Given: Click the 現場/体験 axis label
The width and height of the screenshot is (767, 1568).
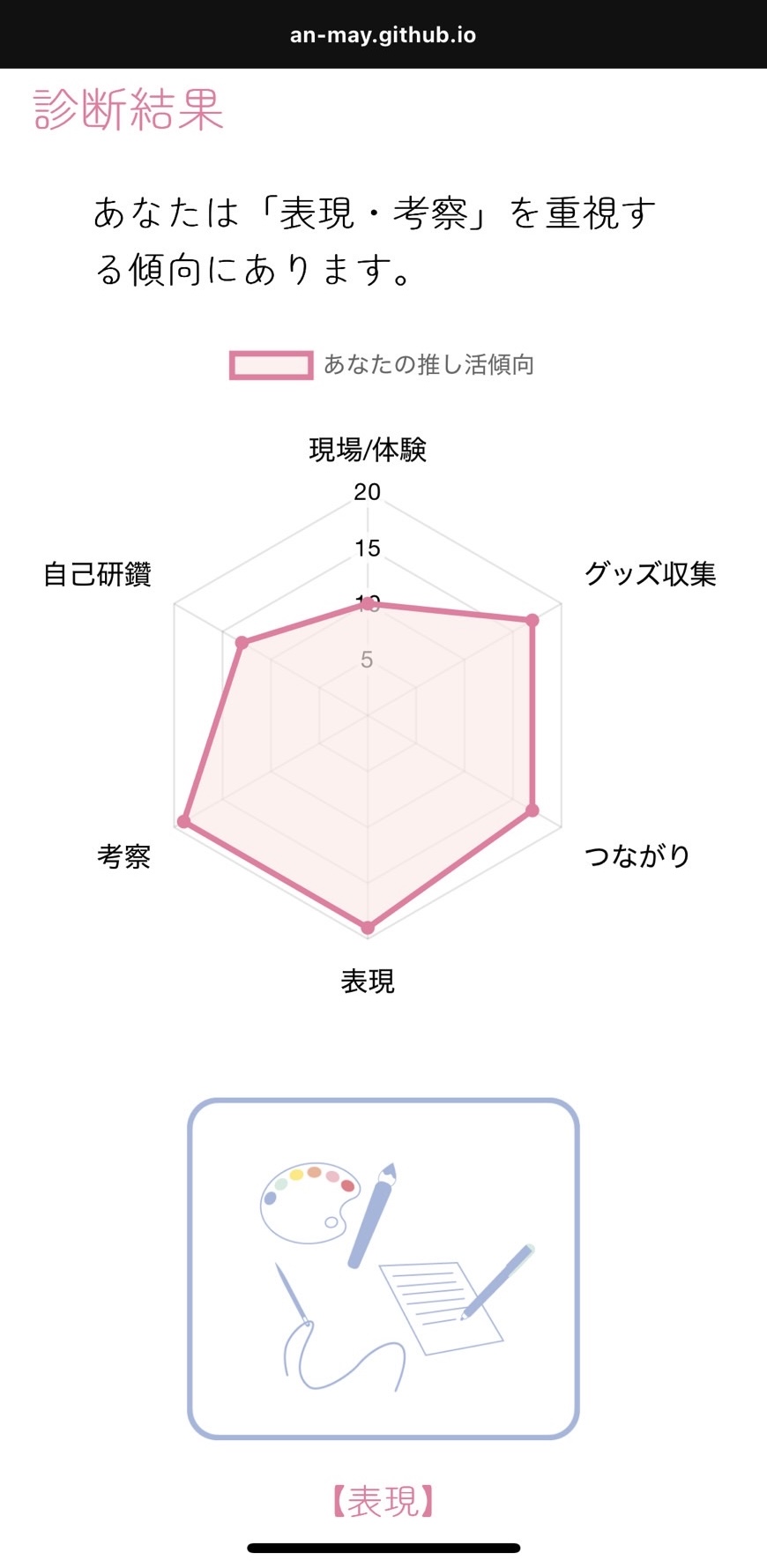Looking at the screenshot, I should pos(368,450).
